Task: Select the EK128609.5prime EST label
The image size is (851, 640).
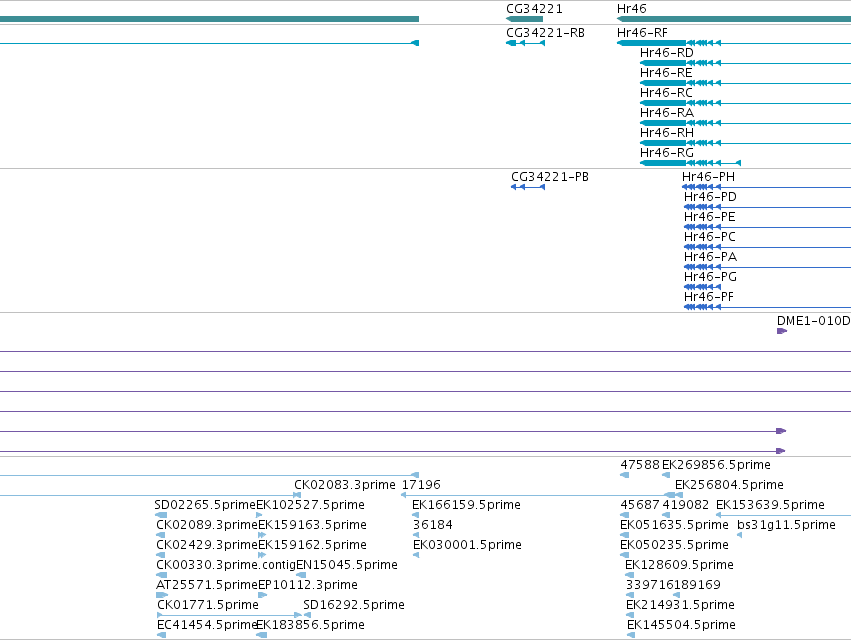Action: (679, 565)
